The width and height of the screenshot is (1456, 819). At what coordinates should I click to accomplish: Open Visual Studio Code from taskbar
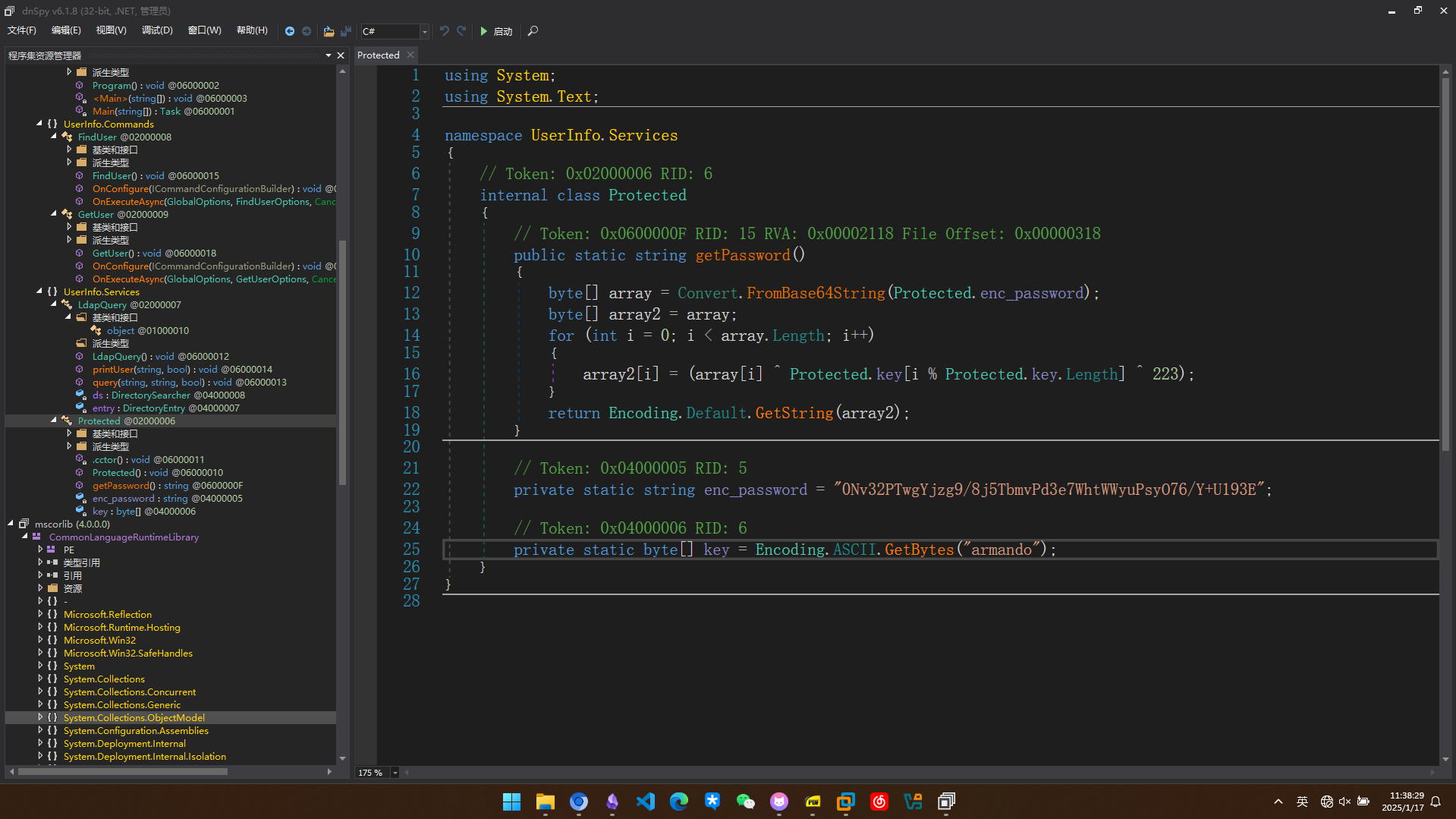point(646,802)
